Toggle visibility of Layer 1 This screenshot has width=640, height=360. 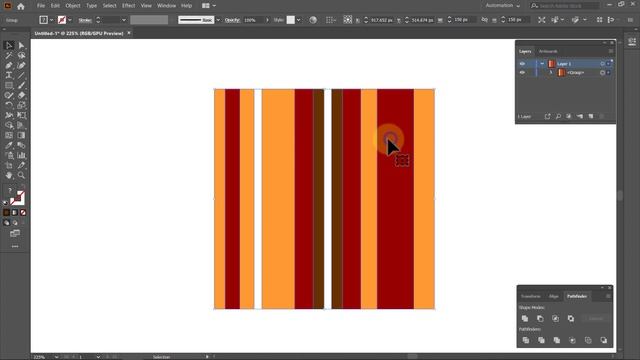522,64
